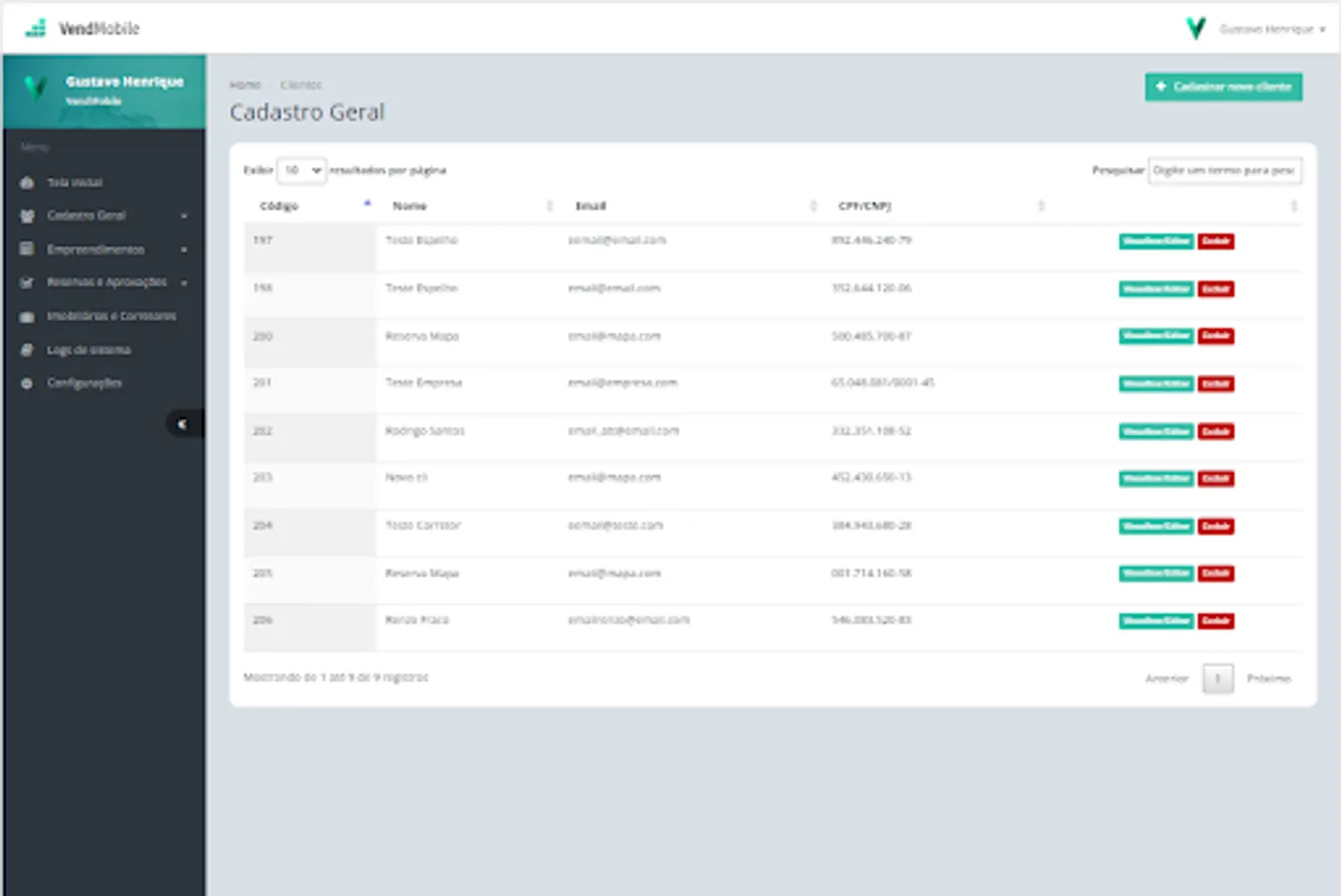This screenshot has height=896, width=1341.
Task: Click email@empresa.com cell
Action: click(x=622, y=383)
